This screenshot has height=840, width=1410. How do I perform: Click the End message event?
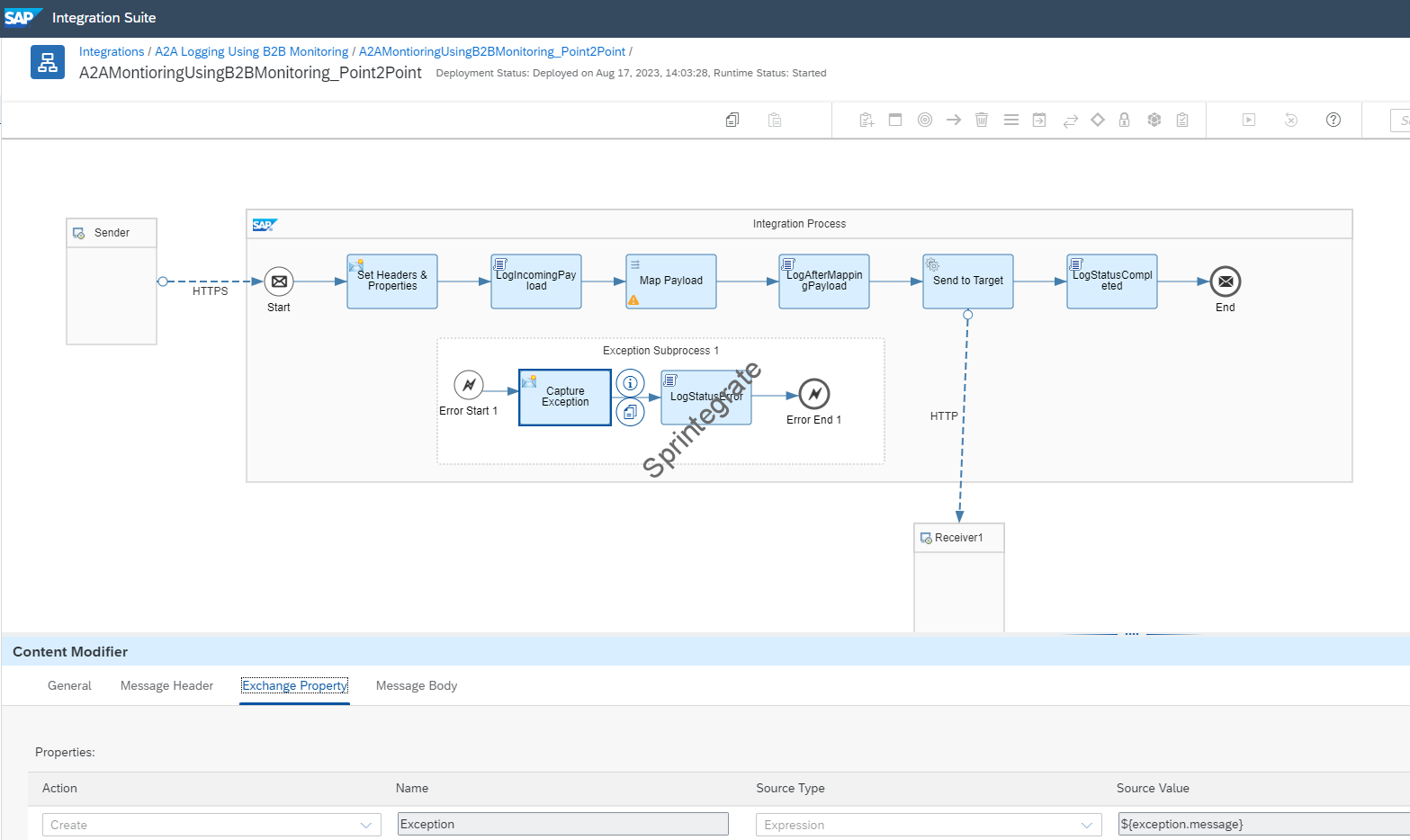1226,281
